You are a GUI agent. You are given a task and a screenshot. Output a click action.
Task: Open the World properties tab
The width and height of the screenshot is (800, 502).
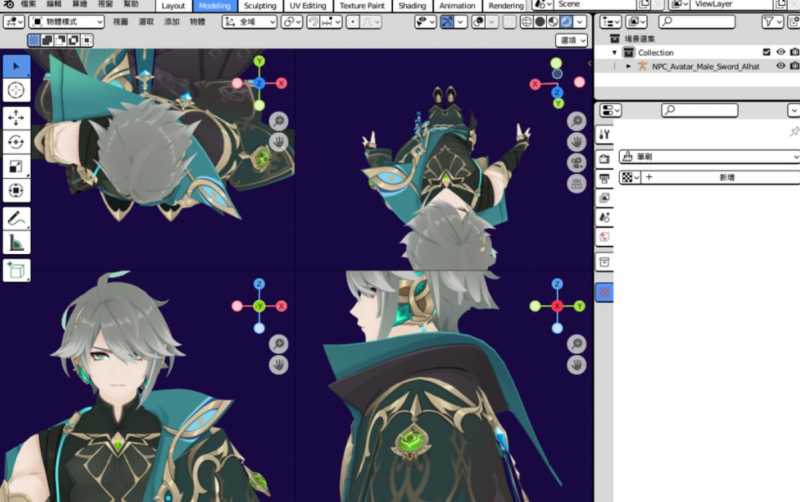click(605, 237)
